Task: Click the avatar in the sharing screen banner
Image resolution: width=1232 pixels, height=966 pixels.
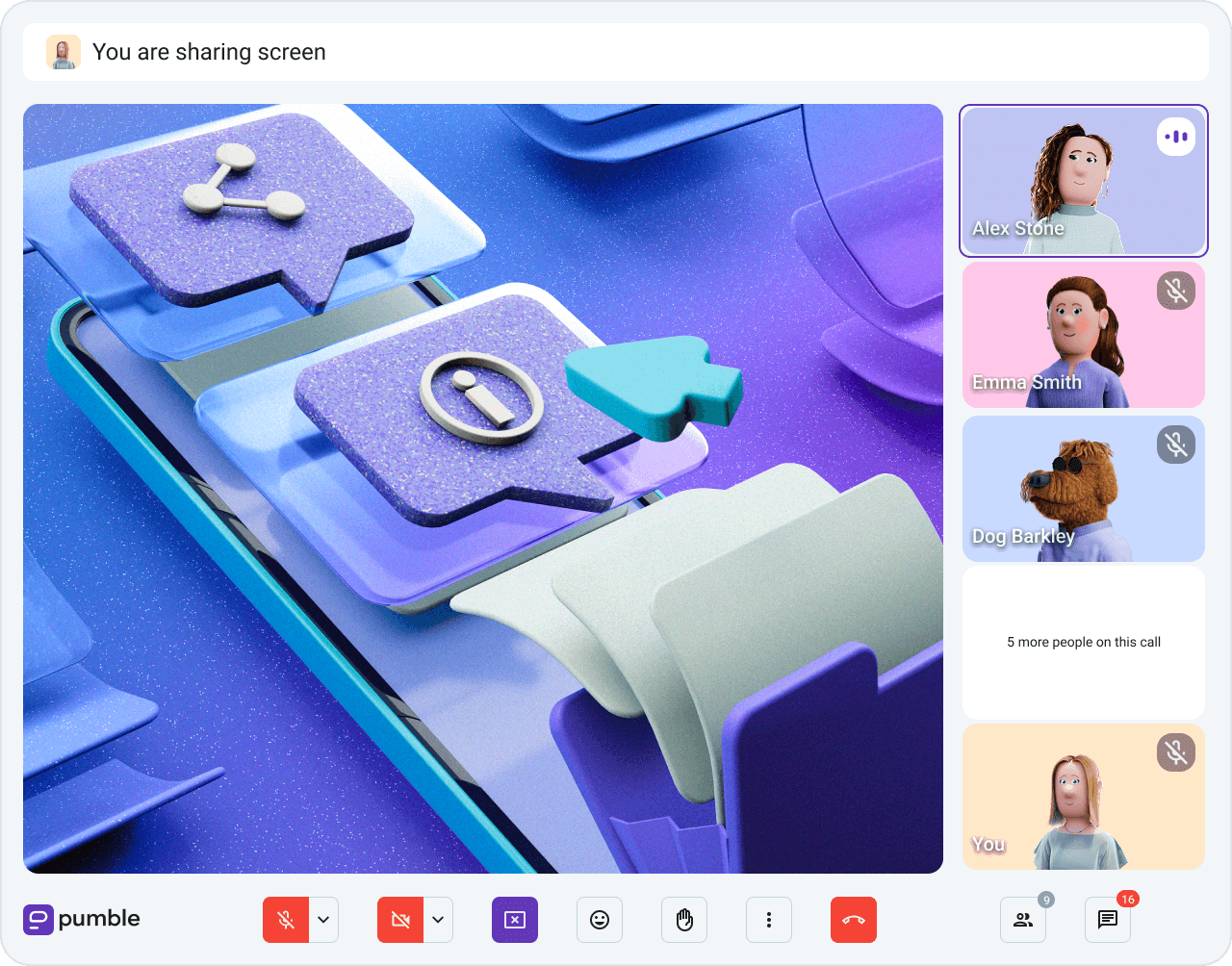Action: point(64,52)
